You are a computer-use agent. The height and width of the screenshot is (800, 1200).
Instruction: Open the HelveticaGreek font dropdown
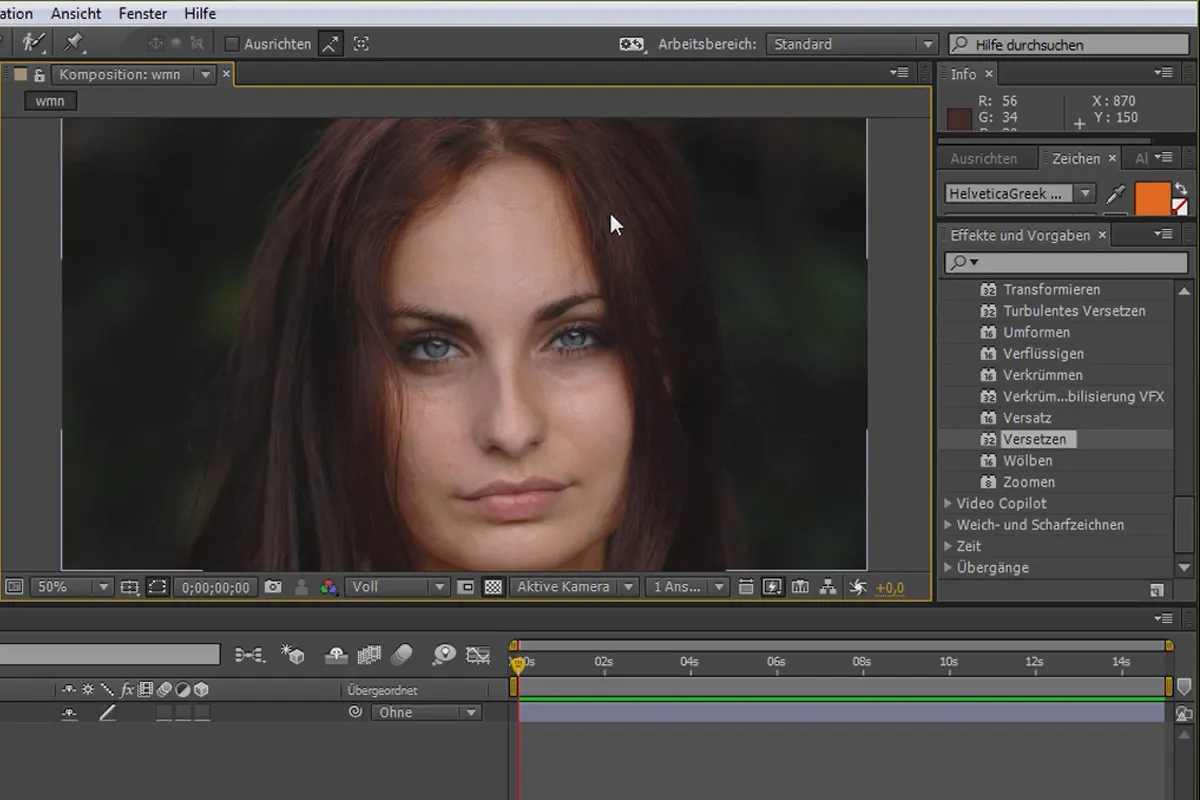pos(1020,194)
